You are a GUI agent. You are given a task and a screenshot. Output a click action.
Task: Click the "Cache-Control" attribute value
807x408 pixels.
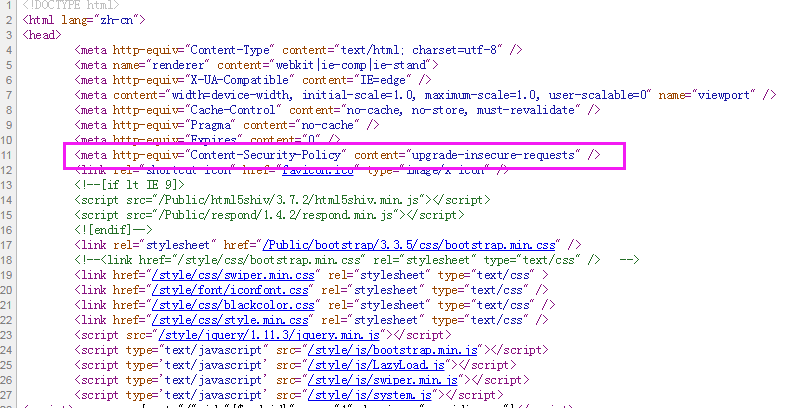233,110
